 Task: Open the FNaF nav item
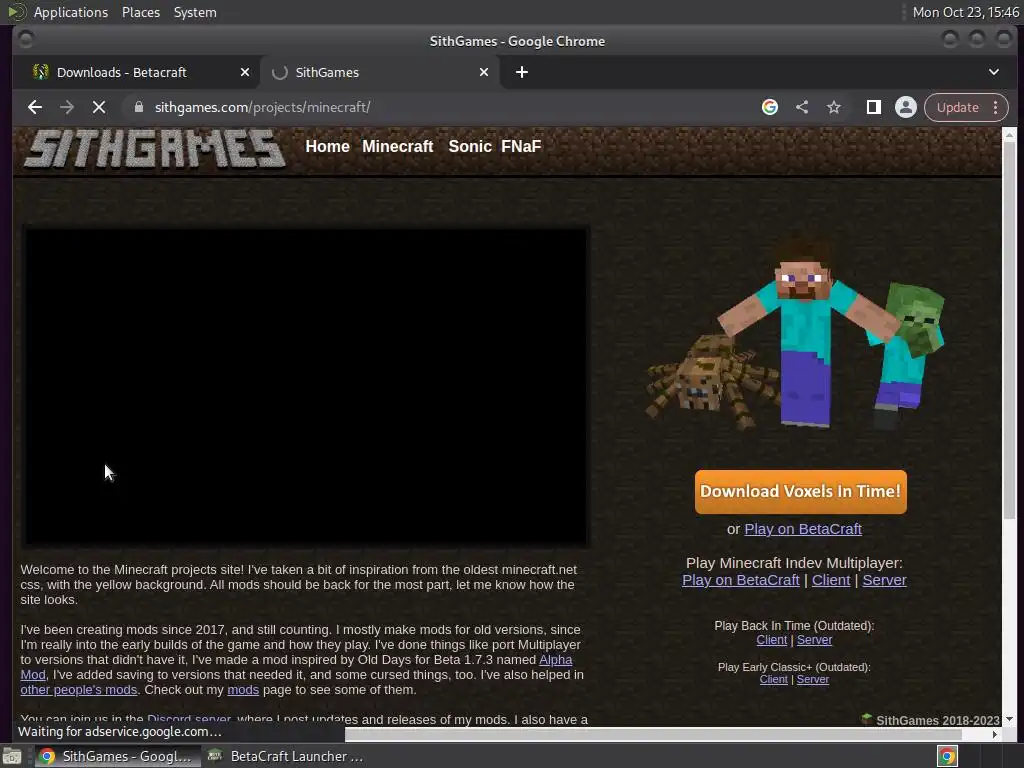(x=521, y=146)
